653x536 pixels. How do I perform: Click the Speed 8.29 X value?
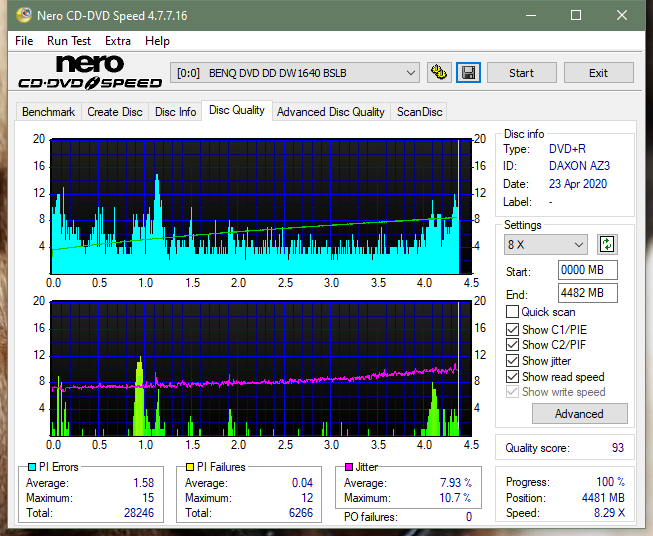(609, 513)
